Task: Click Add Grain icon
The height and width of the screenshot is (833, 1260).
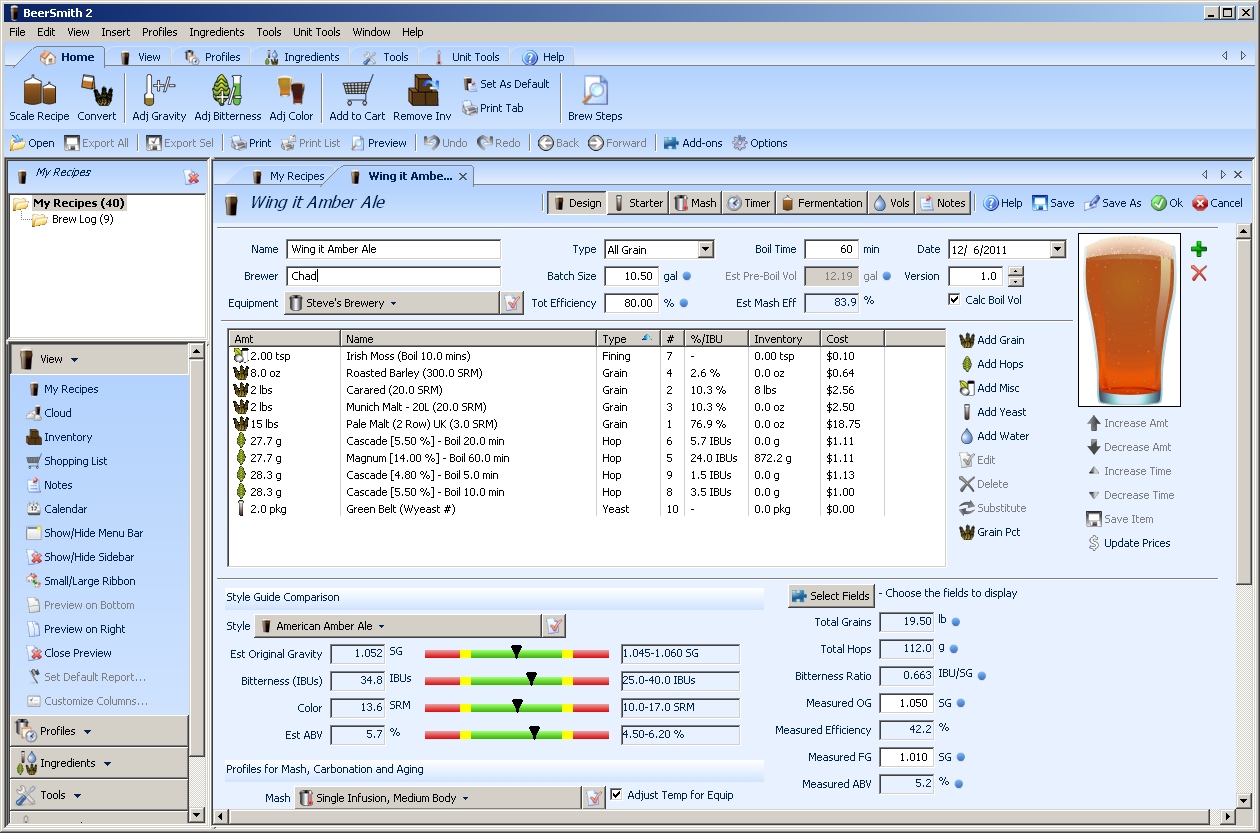Action: (966, 340)
